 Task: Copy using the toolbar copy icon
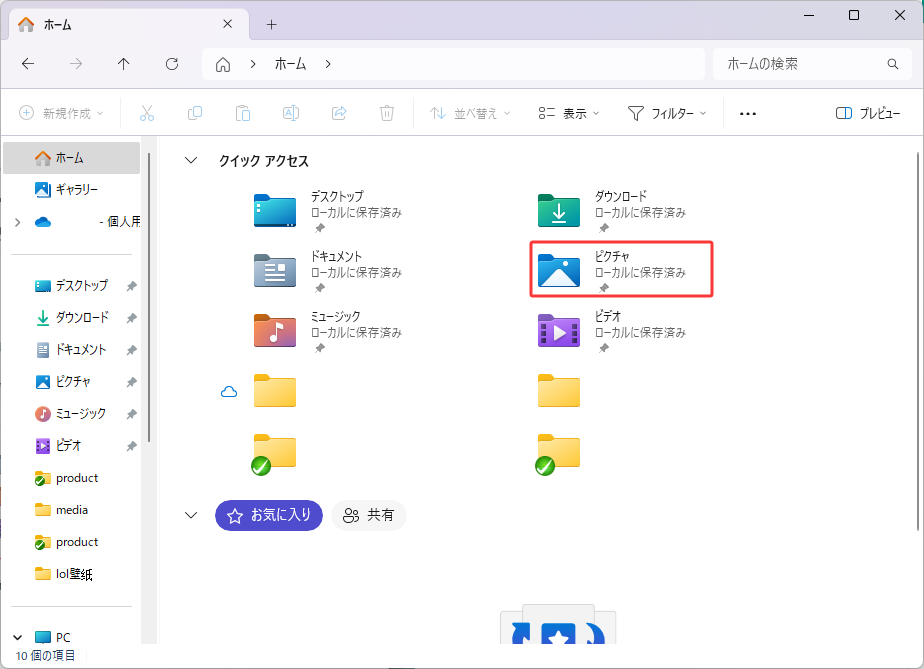195,113
